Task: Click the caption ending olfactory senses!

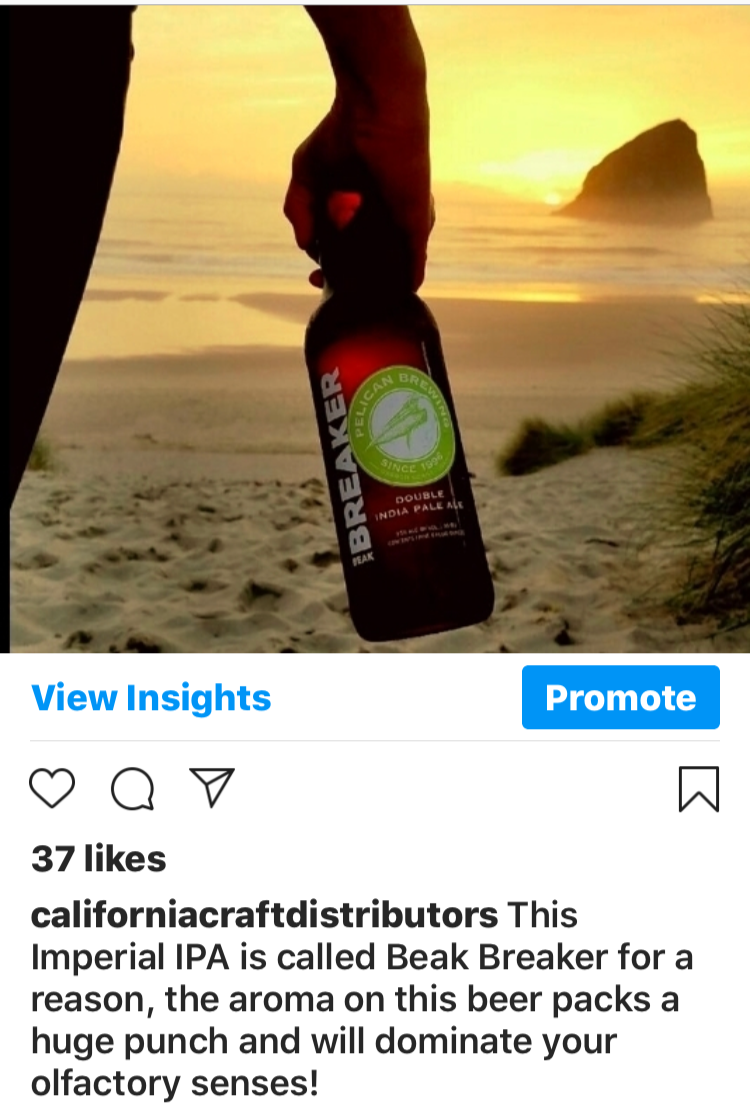Action: [x=175, y=1083]
